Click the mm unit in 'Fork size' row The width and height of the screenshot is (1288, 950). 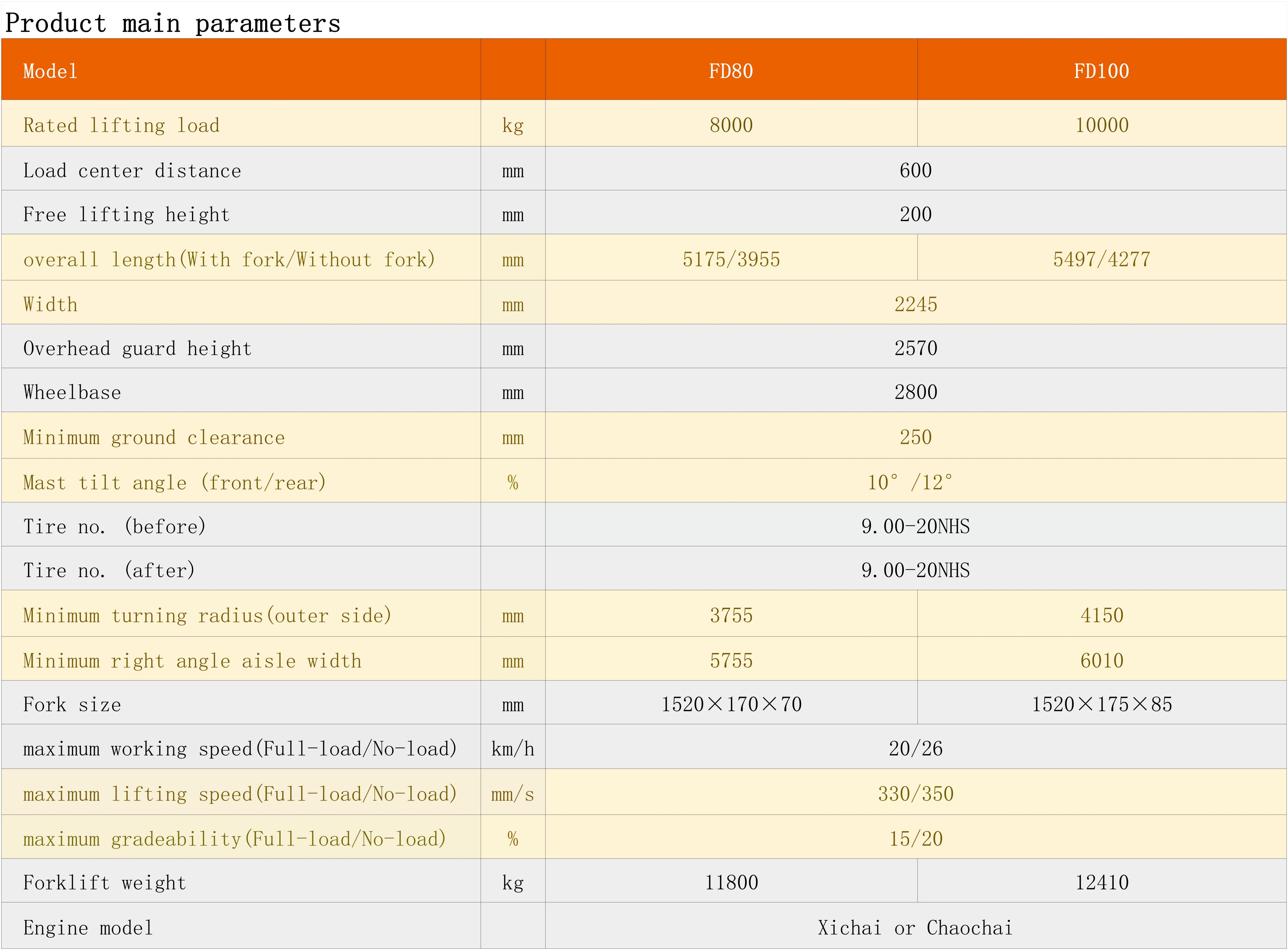(x=513, y=706)
